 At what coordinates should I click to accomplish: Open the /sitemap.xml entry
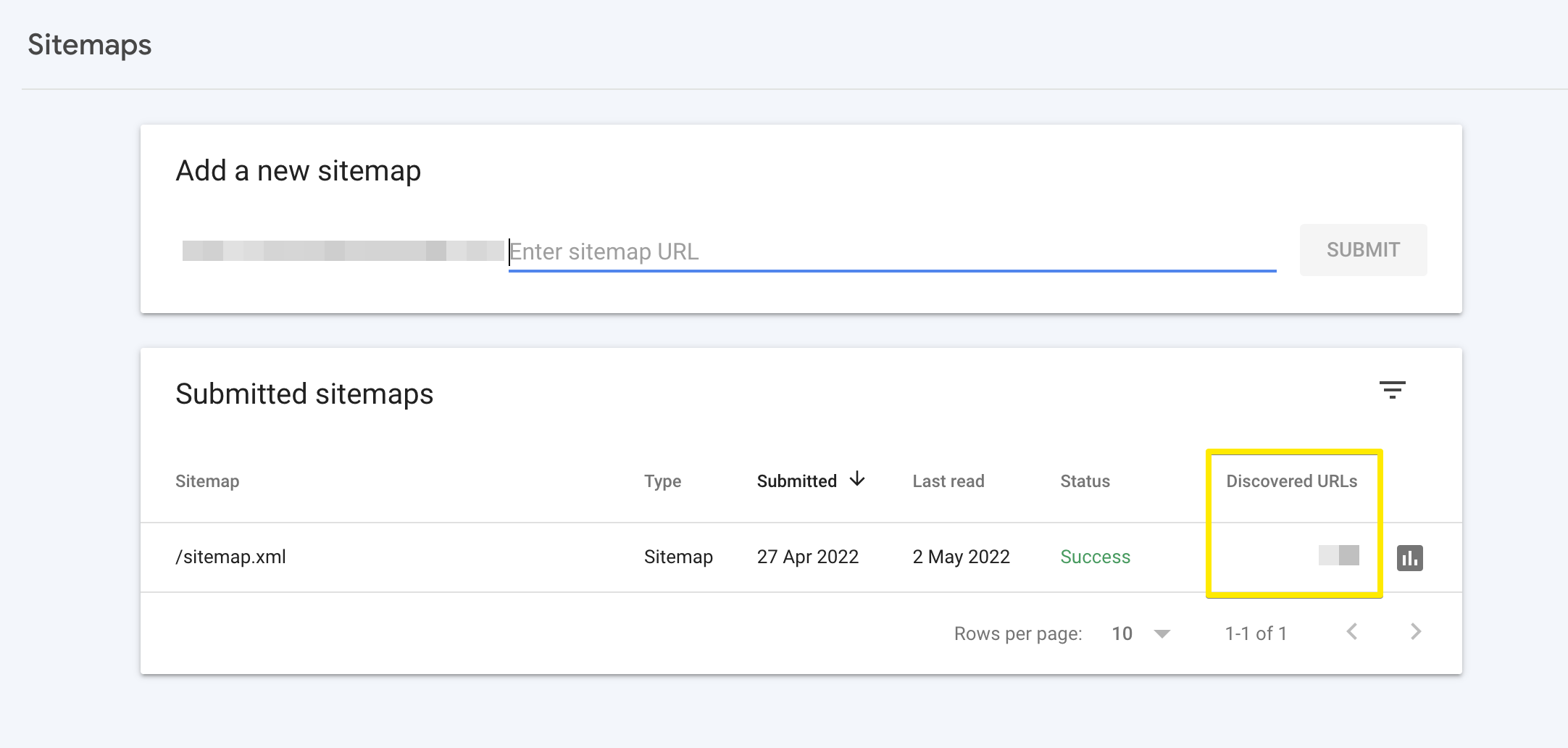pos(230,557)
